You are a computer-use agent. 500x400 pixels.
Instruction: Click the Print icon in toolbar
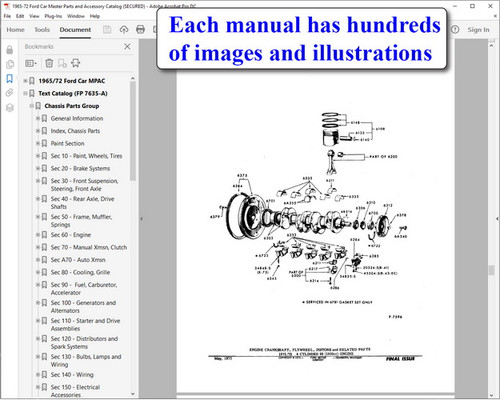pyautogui.click(x=140, y=30)
